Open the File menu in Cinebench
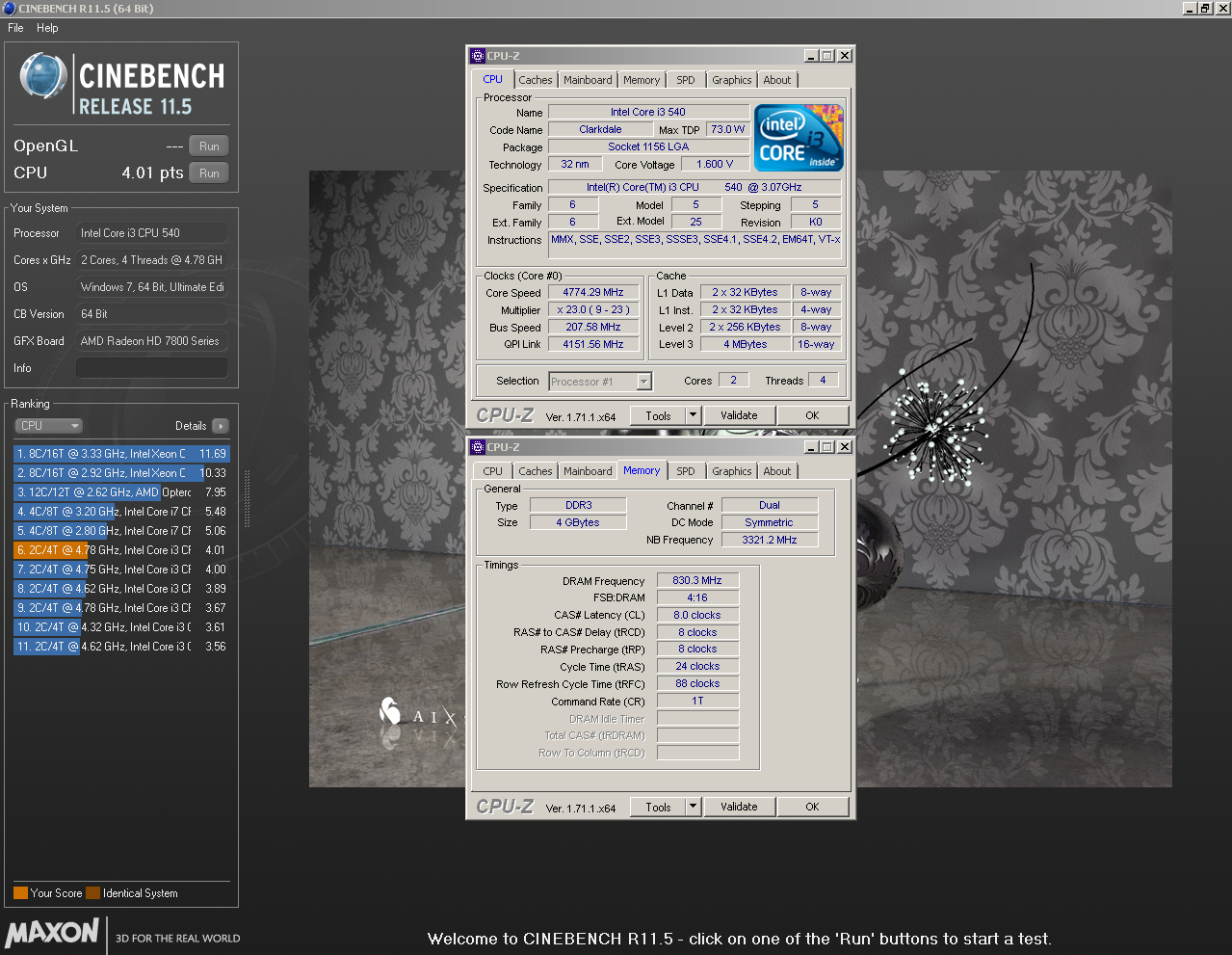Viewport: 1232px width, 955px height. tap(15, 28)
